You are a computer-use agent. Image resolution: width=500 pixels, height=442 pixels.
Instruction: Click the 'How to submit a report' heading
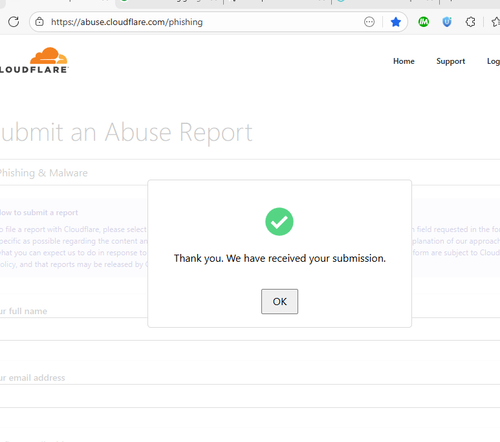pos(39,213)
